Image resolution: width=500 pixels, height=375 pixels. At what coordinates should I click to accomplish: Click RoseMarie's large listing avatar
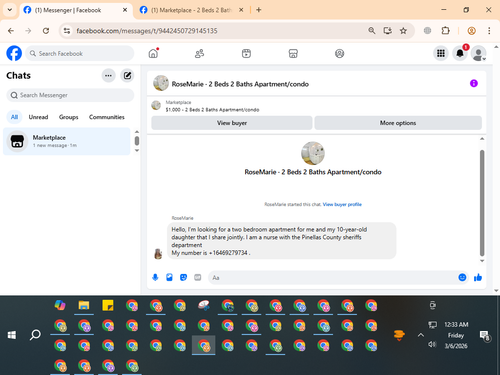(313, 153)
